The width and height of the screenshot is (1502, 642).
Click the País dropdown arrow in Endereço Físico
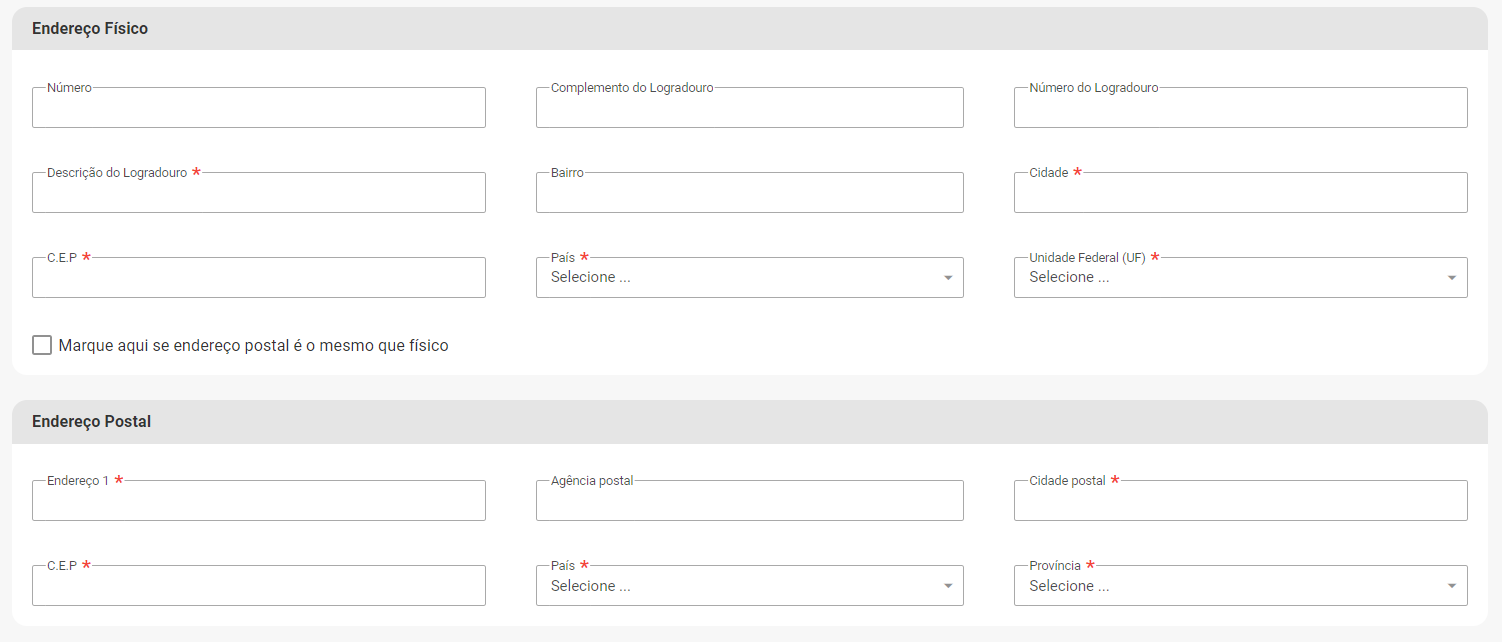tap(948, 278)
